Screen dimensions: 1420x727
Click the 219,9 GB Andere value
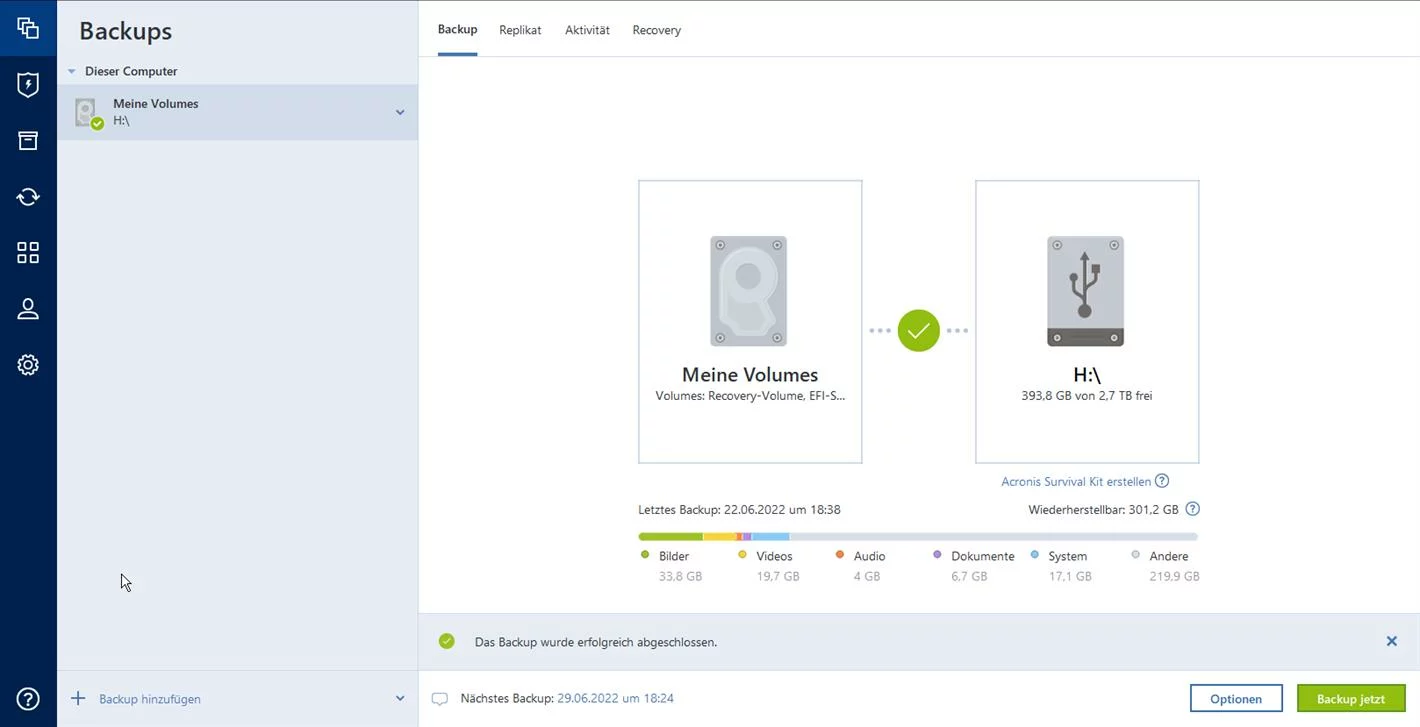tap(1174, 576)
